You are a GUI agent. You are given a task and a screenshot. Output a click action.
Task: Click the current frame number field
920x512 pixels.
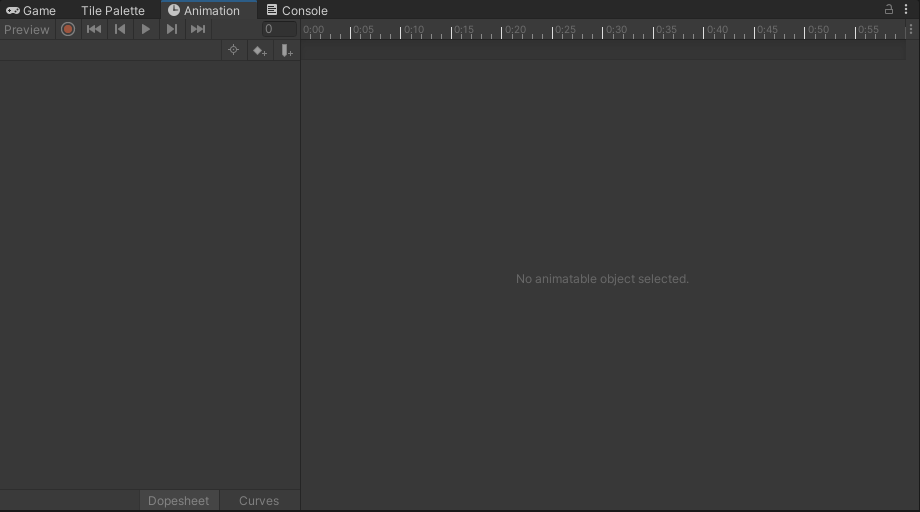pos(279,29)
